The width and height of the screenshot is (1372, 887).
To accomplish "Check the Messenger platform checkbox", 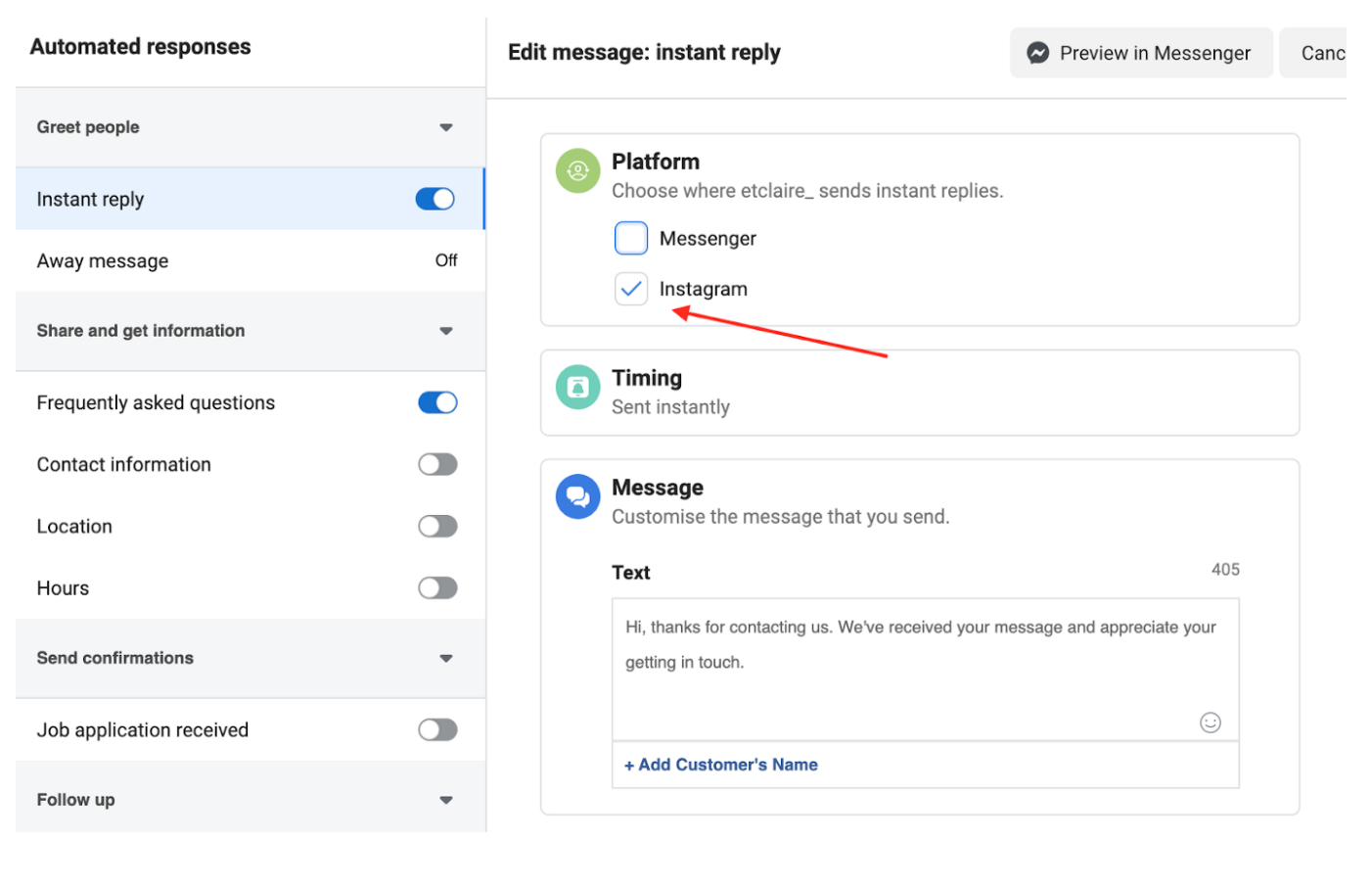I will click(631, 238).
